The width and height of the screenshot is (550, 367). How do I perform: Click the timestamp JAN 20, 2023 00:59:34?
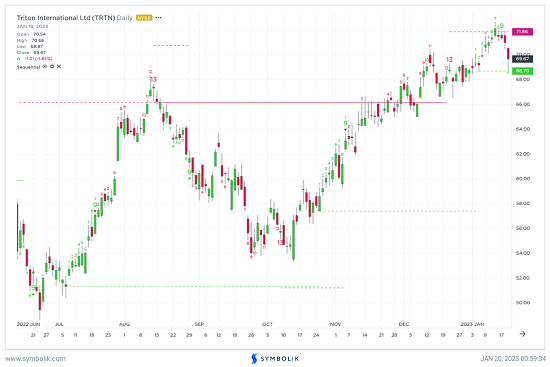(513, 359)
